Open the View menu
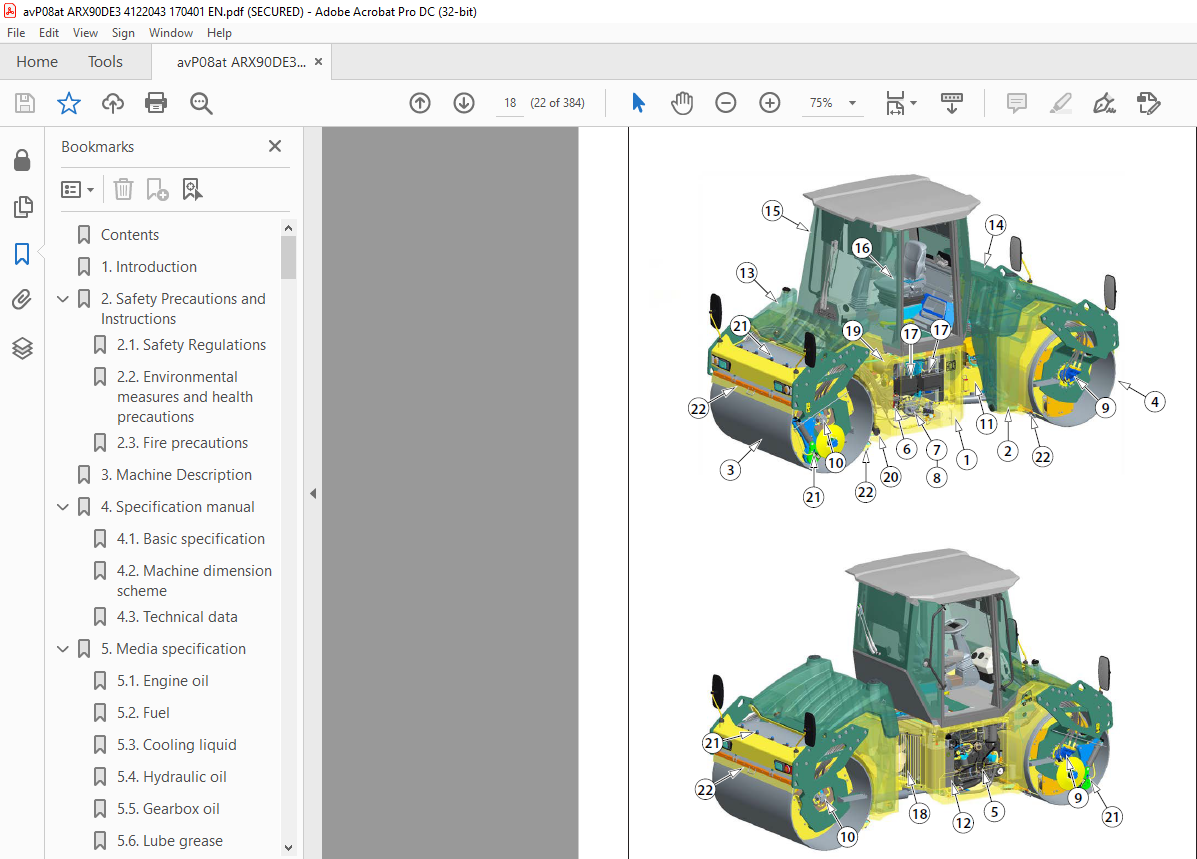This screenshot has width=1197, height=859. click(x=86, y=33)
